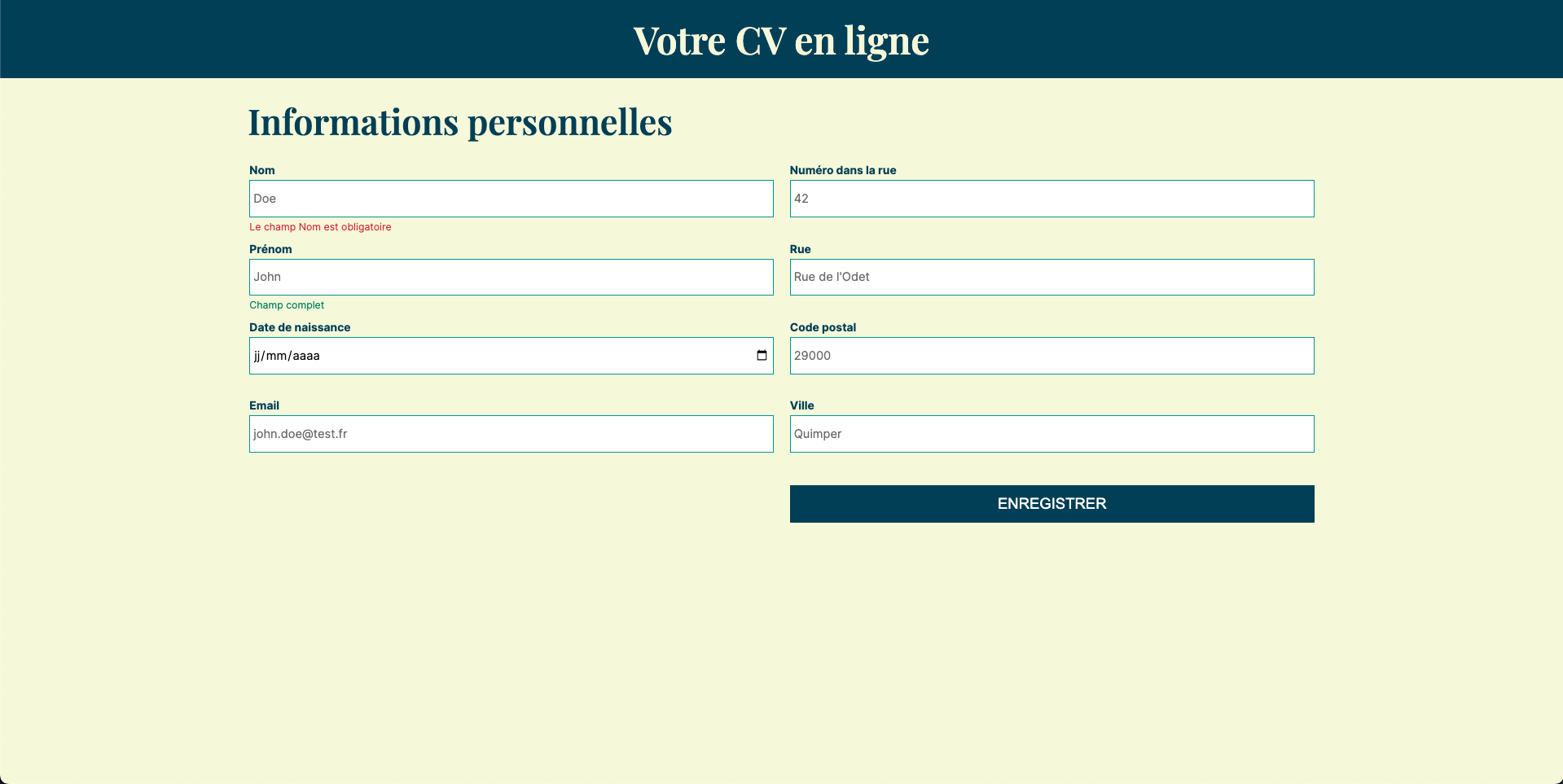Click the Ville label
This screenshot has height=784, width=1563.
point(801,405)
